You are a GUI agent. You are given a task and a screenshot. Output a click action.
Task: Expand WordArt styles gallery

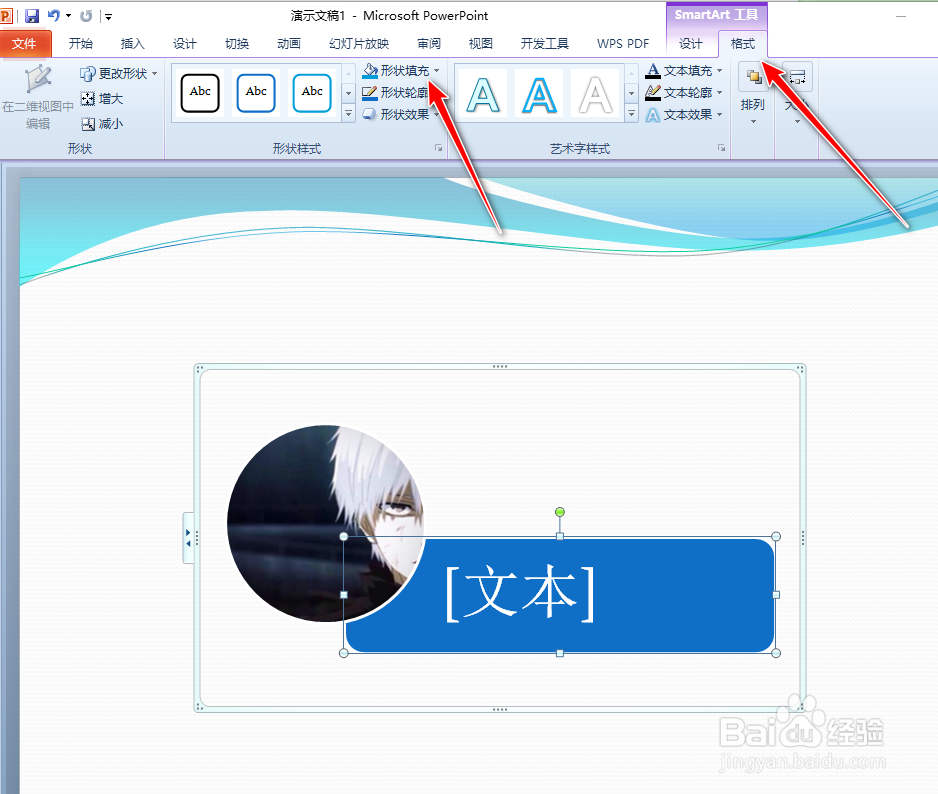click(631, 113)
